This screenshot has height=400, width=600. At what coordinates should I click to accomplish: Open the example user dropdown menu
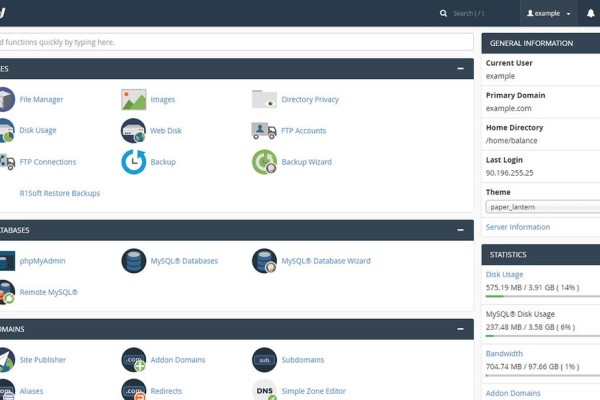tap(548, 13)
